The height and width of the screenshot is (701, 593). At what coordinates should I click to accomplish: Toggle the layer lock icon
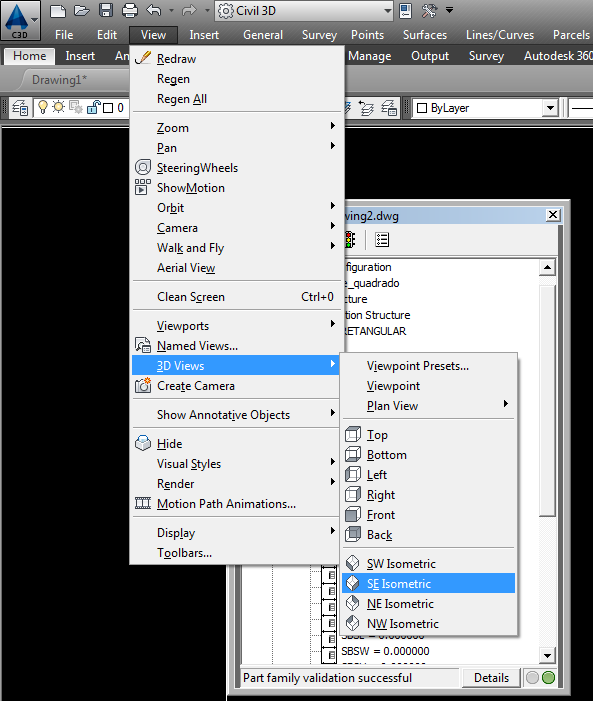(93, 107)
